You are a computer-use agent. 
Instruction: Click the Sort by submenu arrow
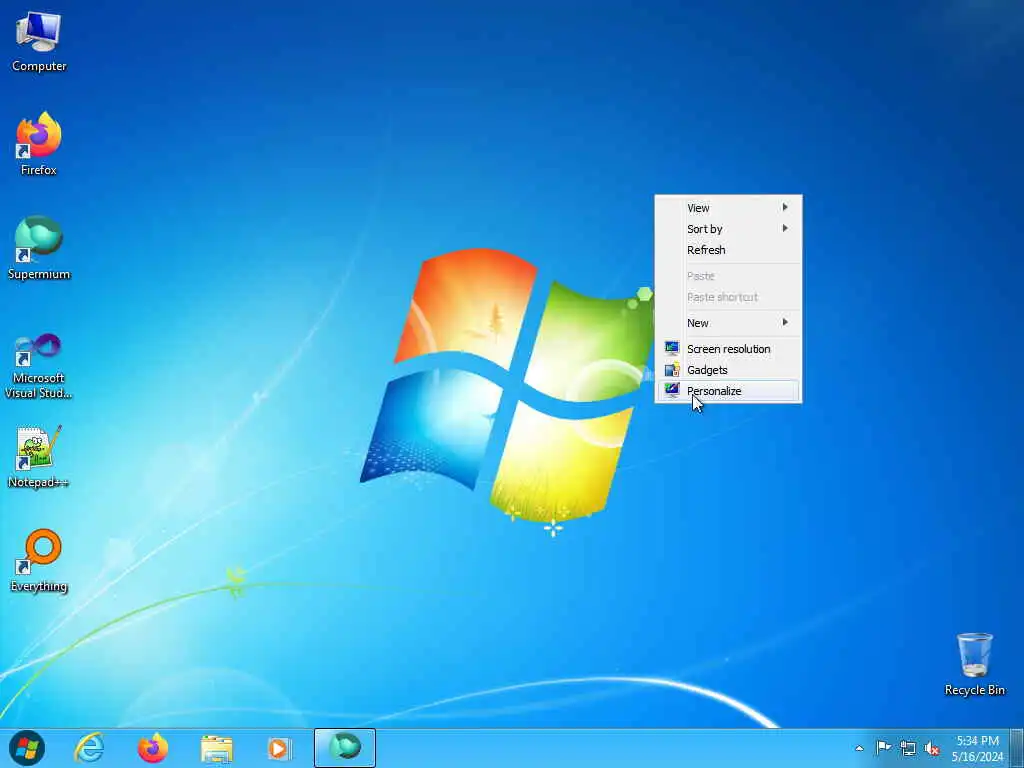[785, 228]
